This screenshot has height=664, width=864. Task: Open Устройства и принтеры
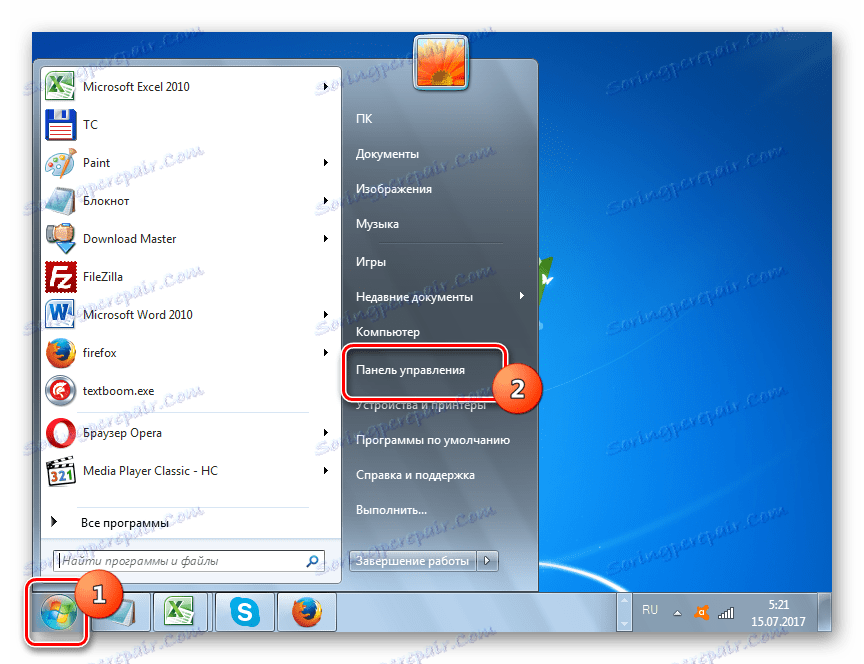[420, 405]
